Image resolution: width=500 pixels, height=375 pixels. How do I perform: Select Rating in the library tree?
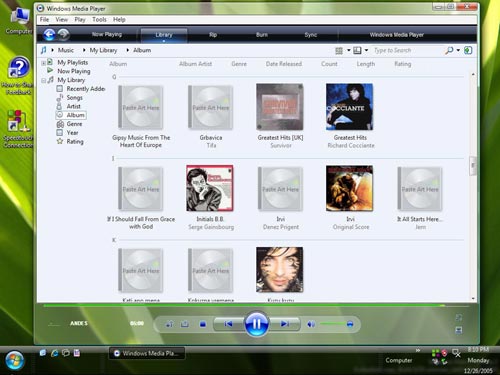click(75, 142)
